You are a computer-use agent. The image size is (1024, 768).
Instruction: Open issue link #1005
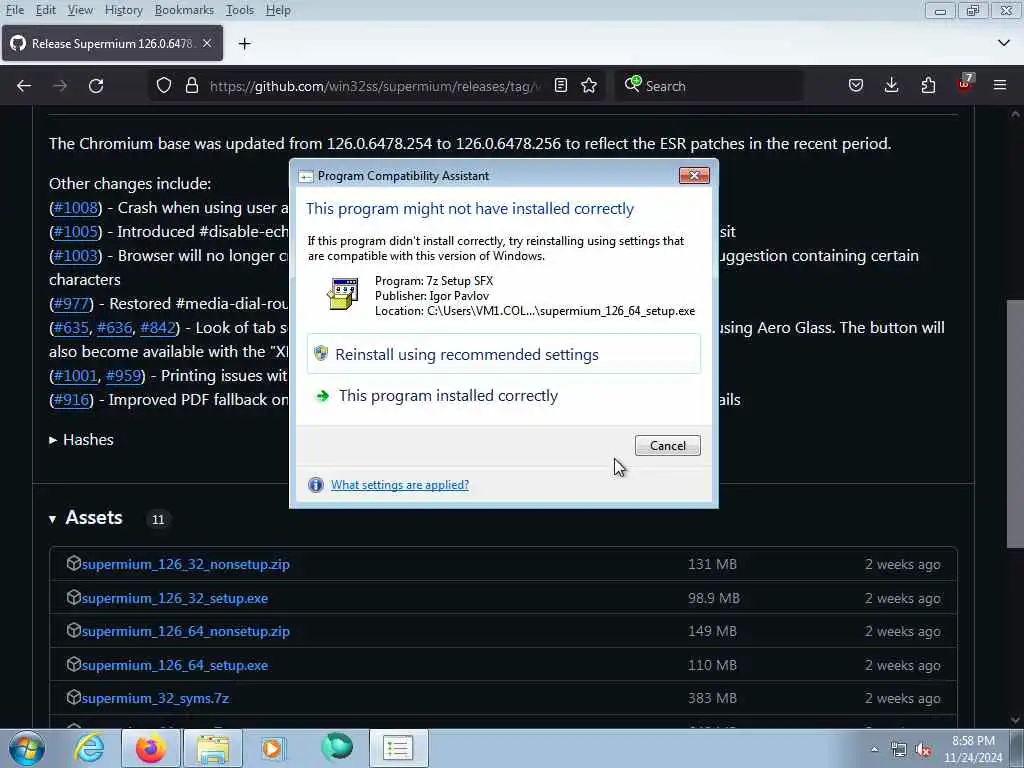click(x=76, y=232)
